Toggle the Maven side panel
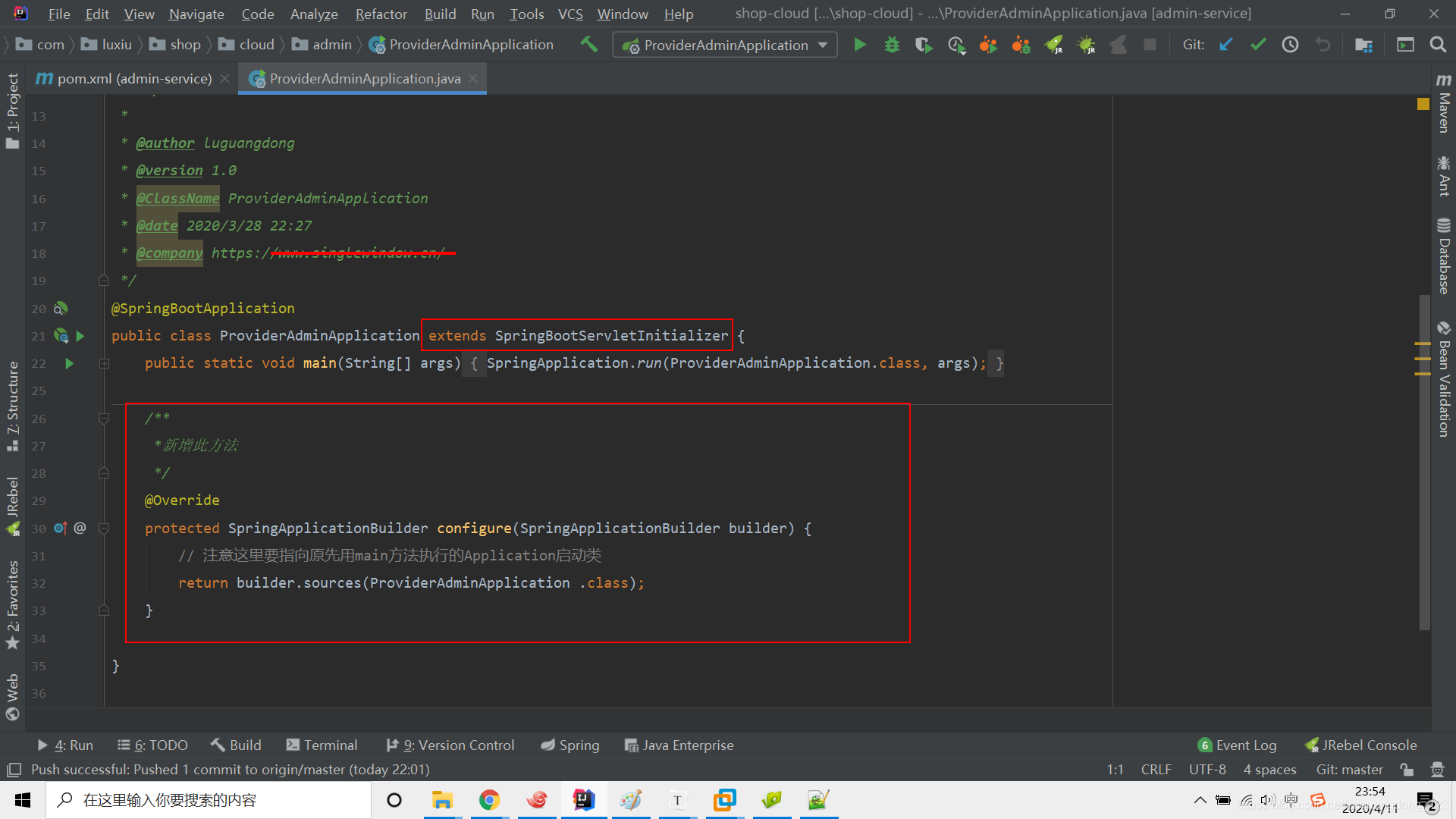Viewport: 1456px width, 819px height. click(x=1444, y=103)
